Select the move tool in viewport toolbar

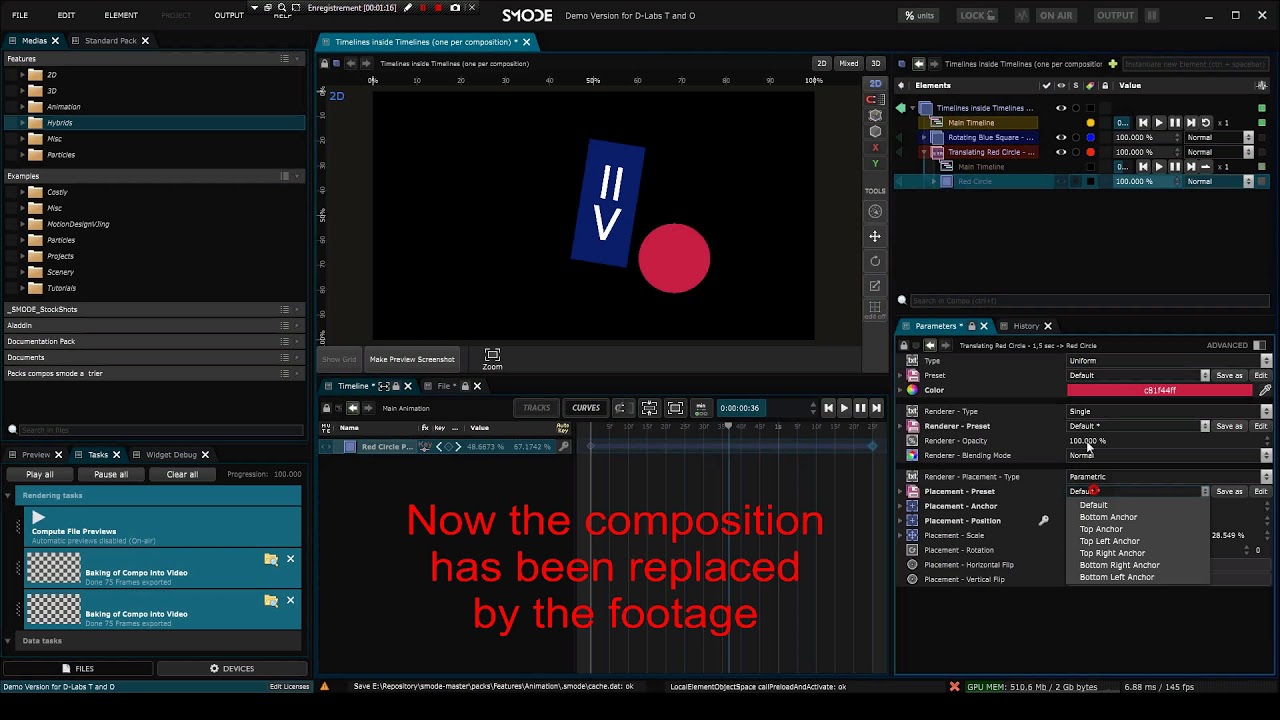[x=875, y=236]
